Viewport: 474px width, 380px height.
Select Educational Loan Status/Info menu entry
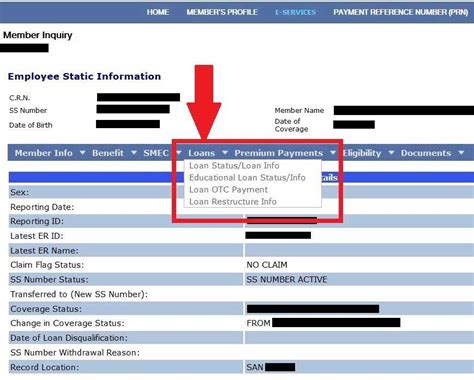pos(247,178)
